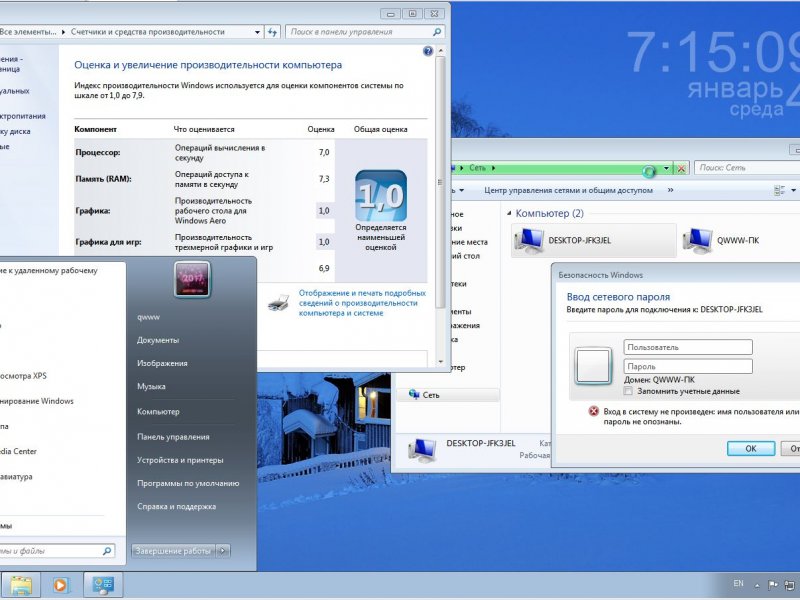The width and height of the screenshot is (800, 600).
Task: Focus the Пользователь input field
Action: 688,347
